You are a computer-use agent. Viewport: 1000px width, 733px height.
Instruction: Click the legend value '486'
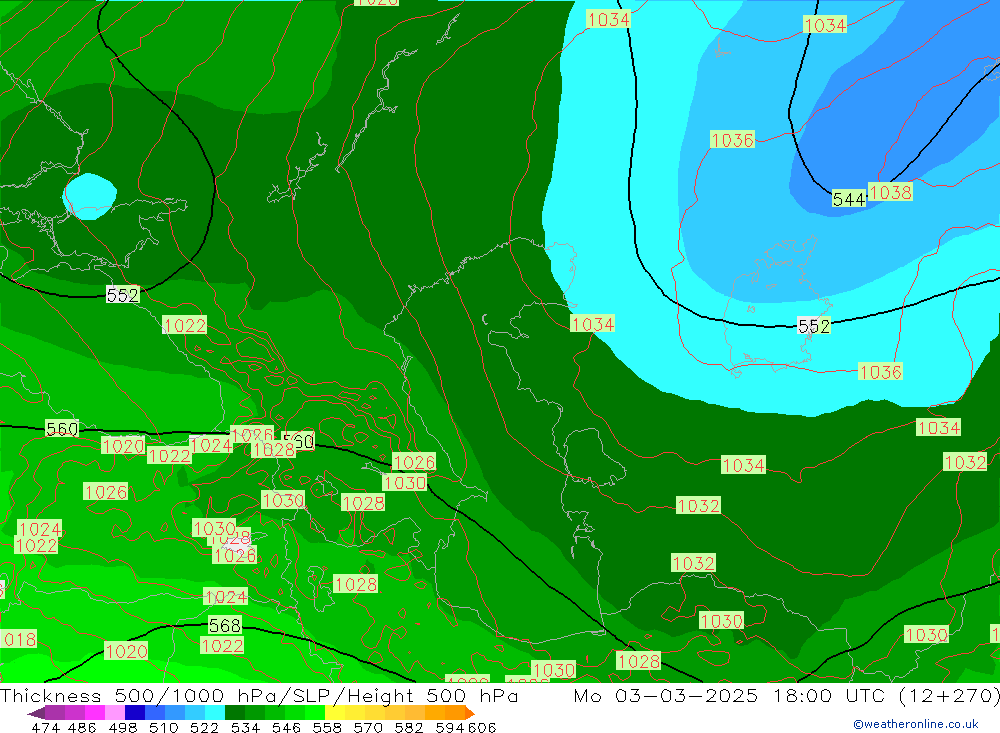click(x=82, y=727)
